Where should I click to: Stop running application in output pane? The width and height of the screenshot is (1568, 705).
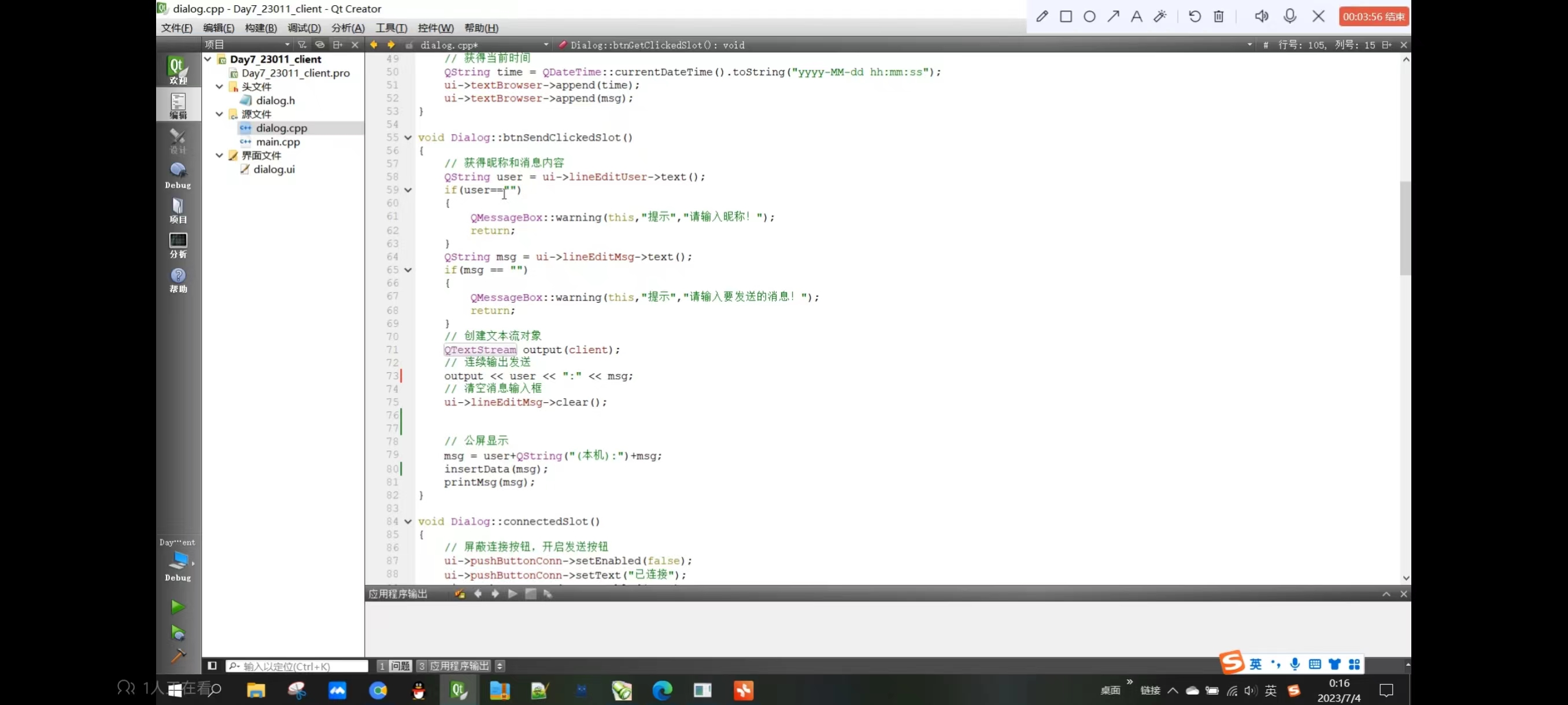(530, 593)
